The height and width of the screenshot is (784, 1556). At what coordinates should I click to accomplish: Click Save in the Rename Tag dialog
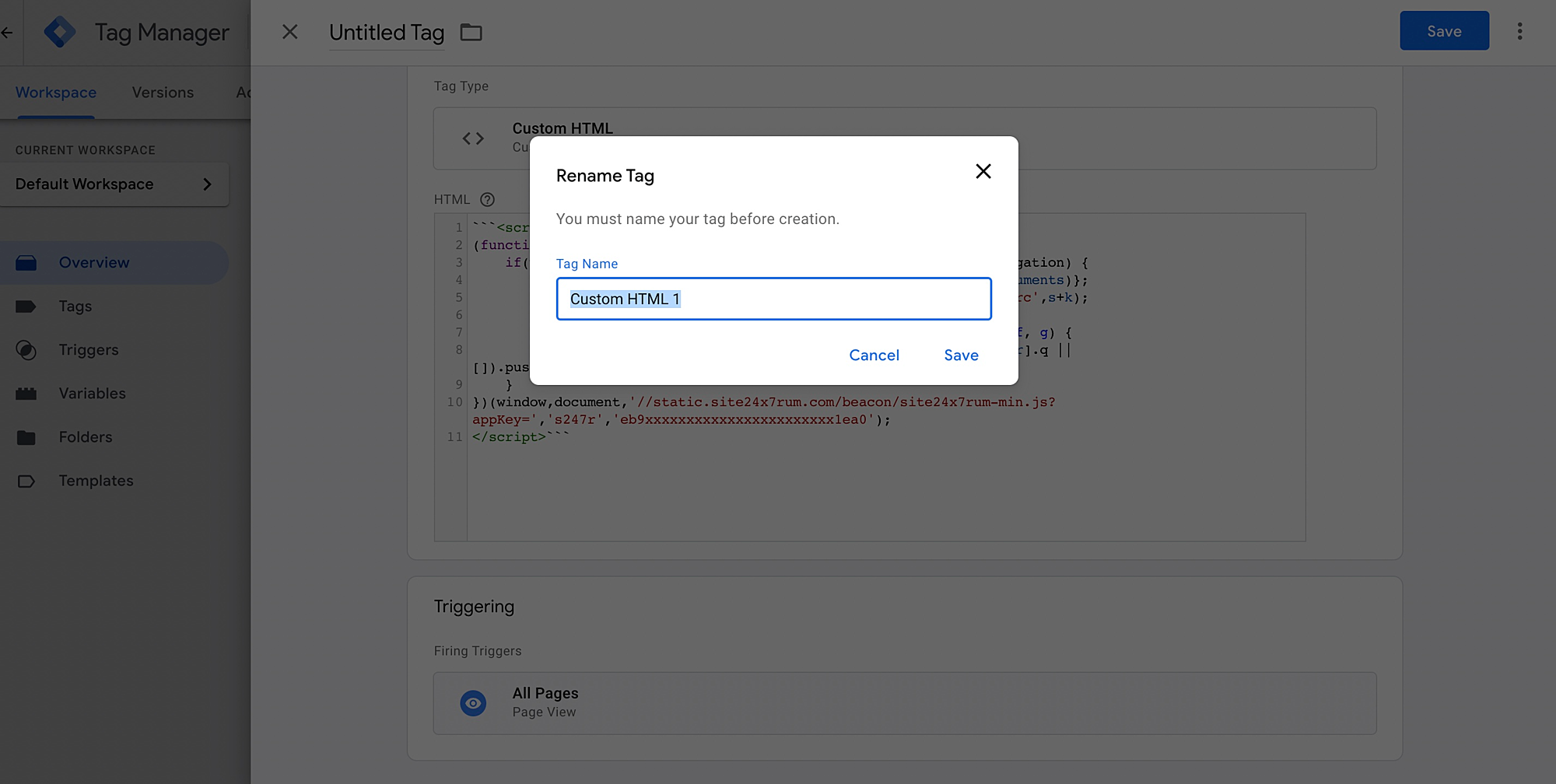pos(961,355)
